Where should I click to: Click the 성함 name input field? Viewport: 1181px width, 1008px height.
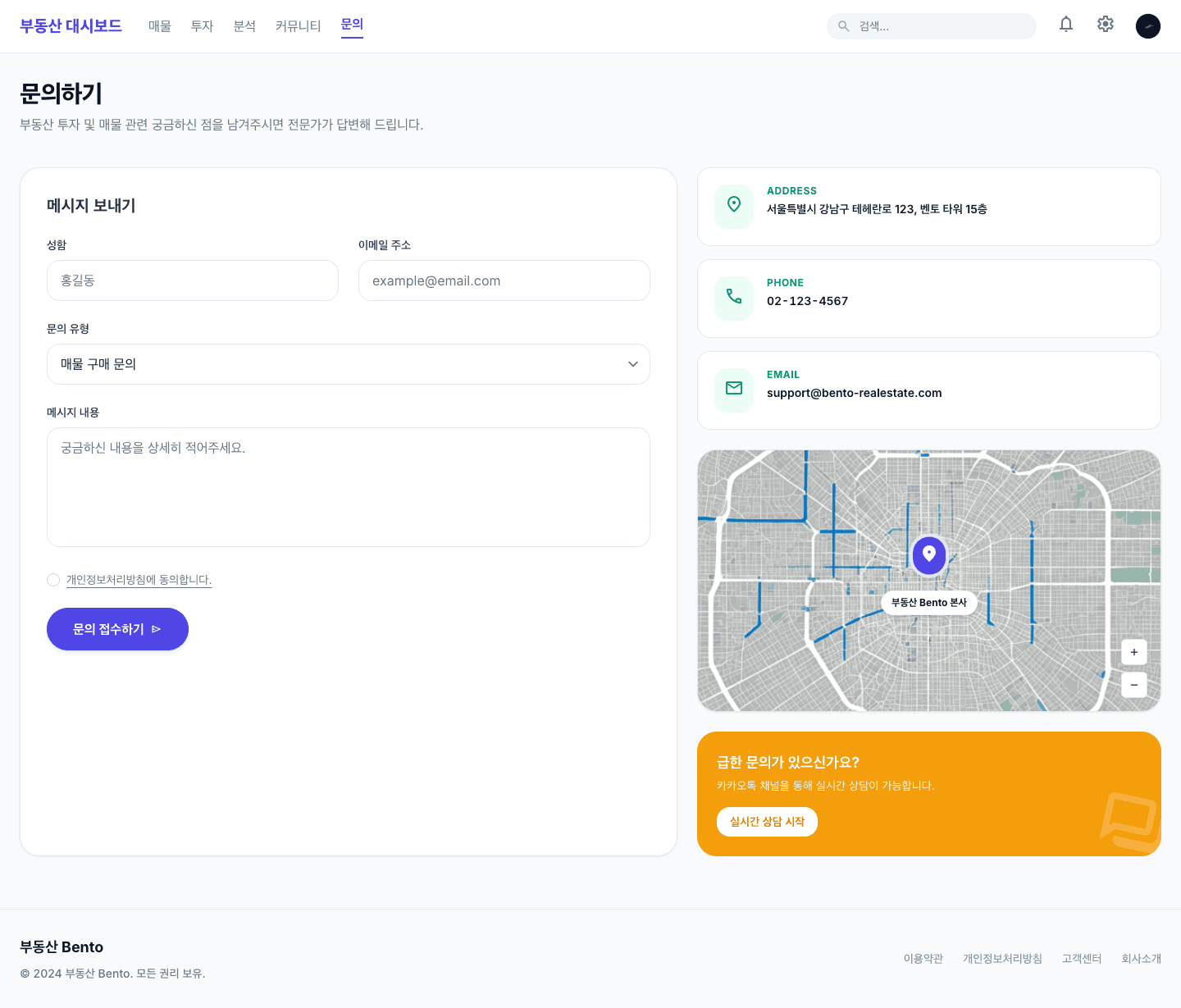(x=192, y=281)
